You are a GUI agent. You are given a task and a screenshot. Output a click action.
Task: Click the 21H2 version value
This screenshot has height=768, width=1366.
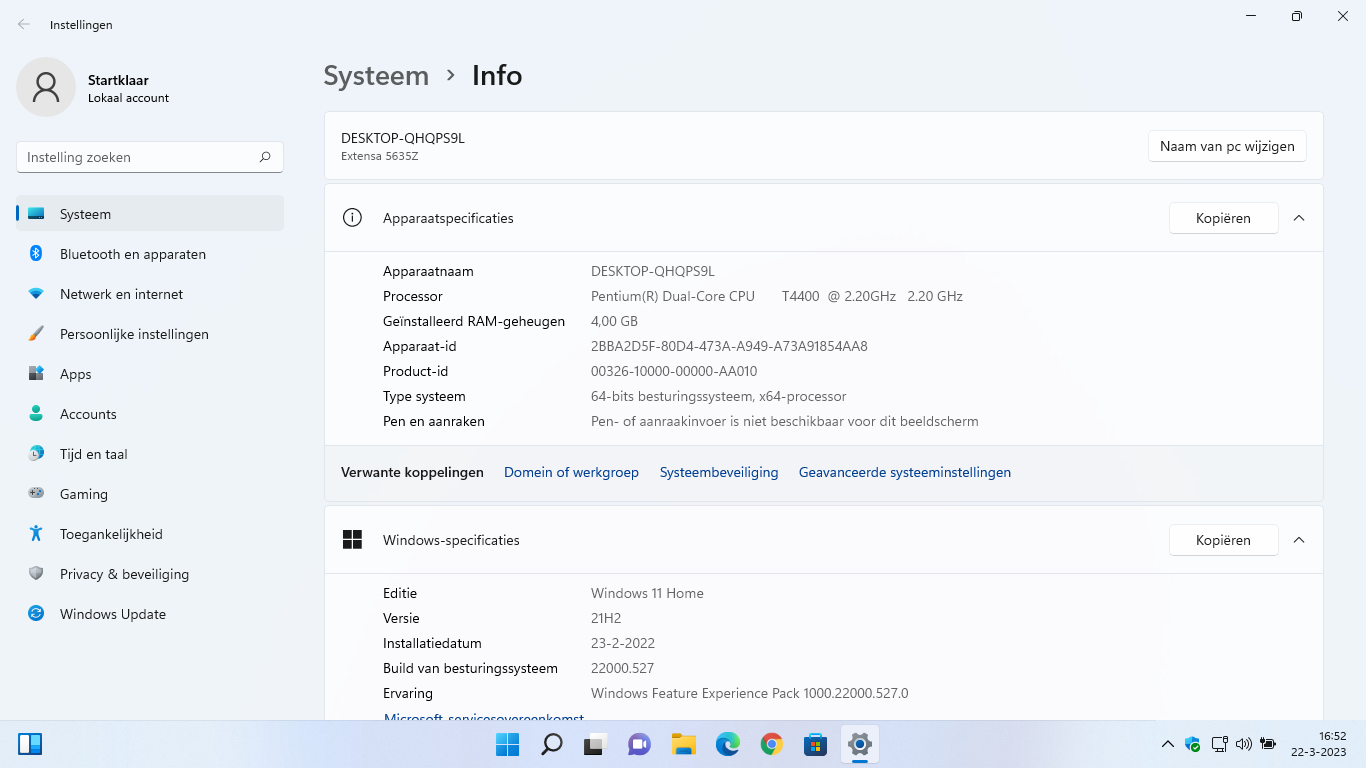[606, 618]
